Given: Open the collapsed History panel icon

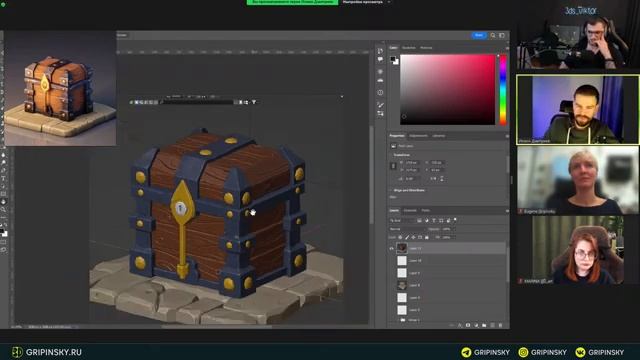Looking at the screenshot, I should (x=380, y=51).
